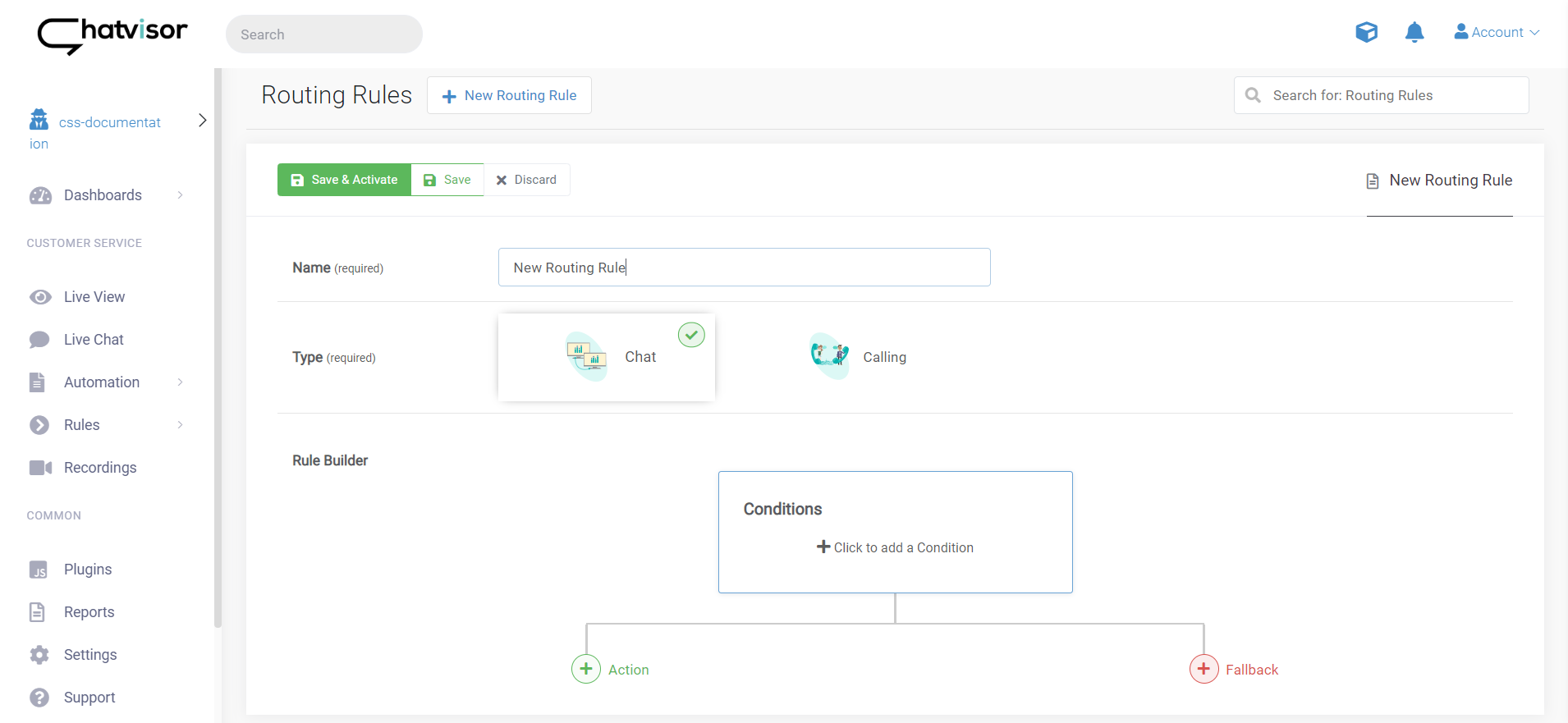
Task: Open css-documentation workspace link
Action: click(95, 132)
